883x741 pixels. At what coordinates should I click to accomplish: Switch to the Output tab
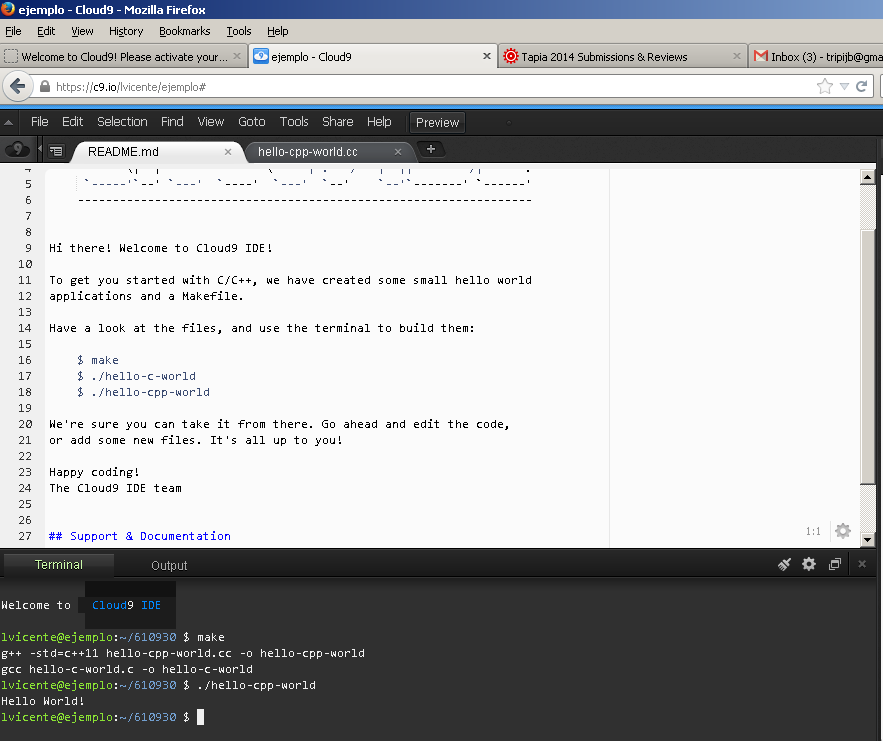point(169,566)
